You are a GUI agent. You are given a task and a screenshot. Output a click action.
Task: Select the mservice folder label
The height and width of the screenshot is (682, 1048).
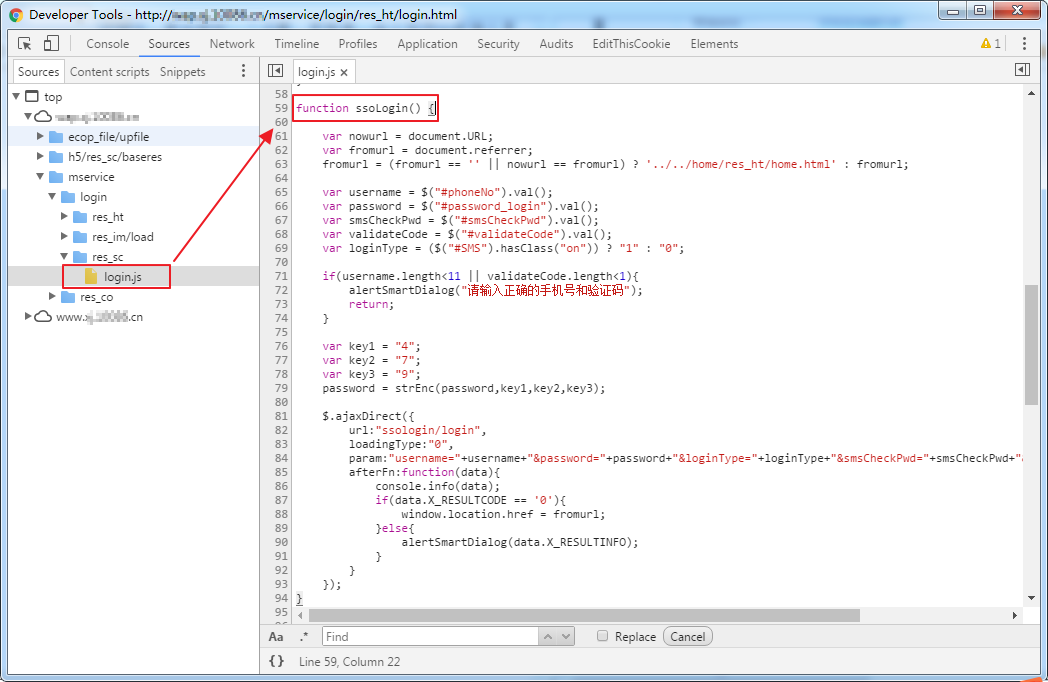(x=91, y=177)
